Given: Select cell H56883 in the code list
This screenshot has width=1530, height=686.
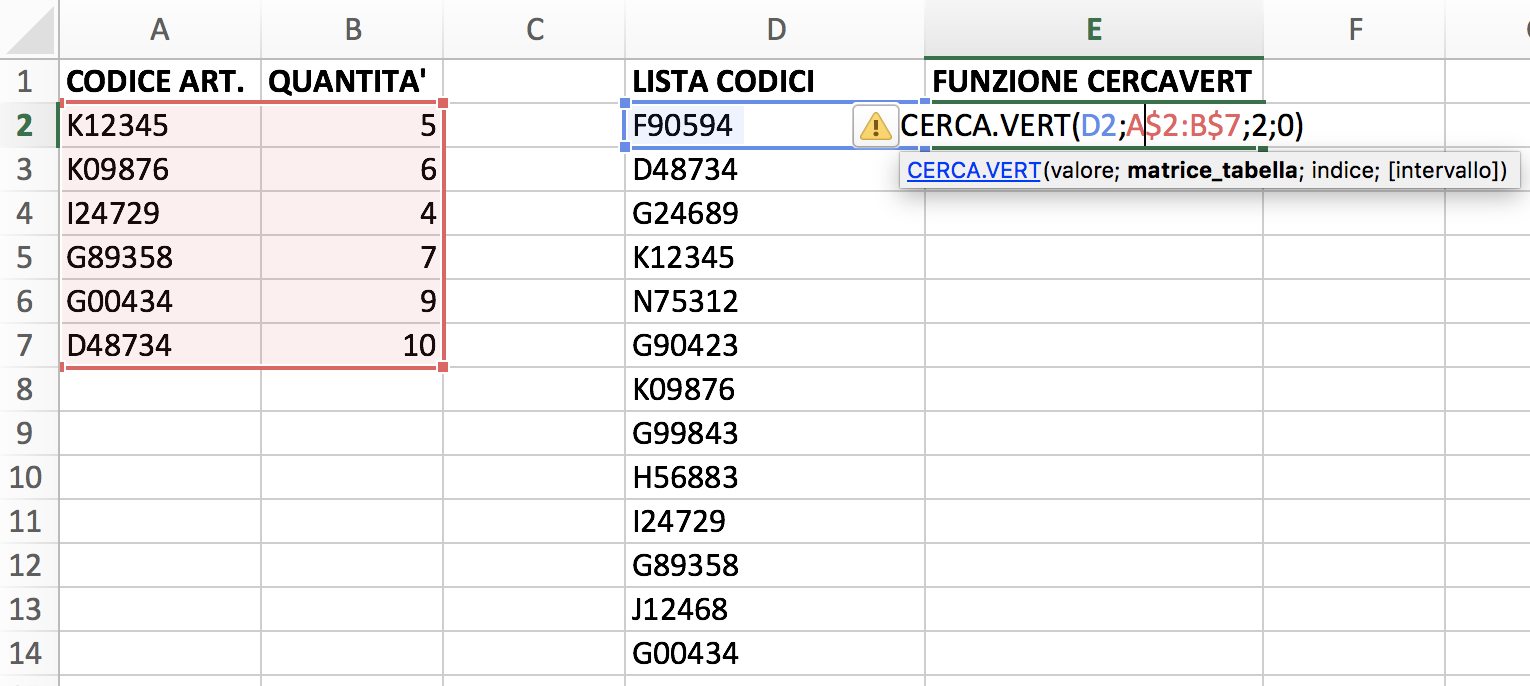Looking at the screenshot, I should 775,477.
